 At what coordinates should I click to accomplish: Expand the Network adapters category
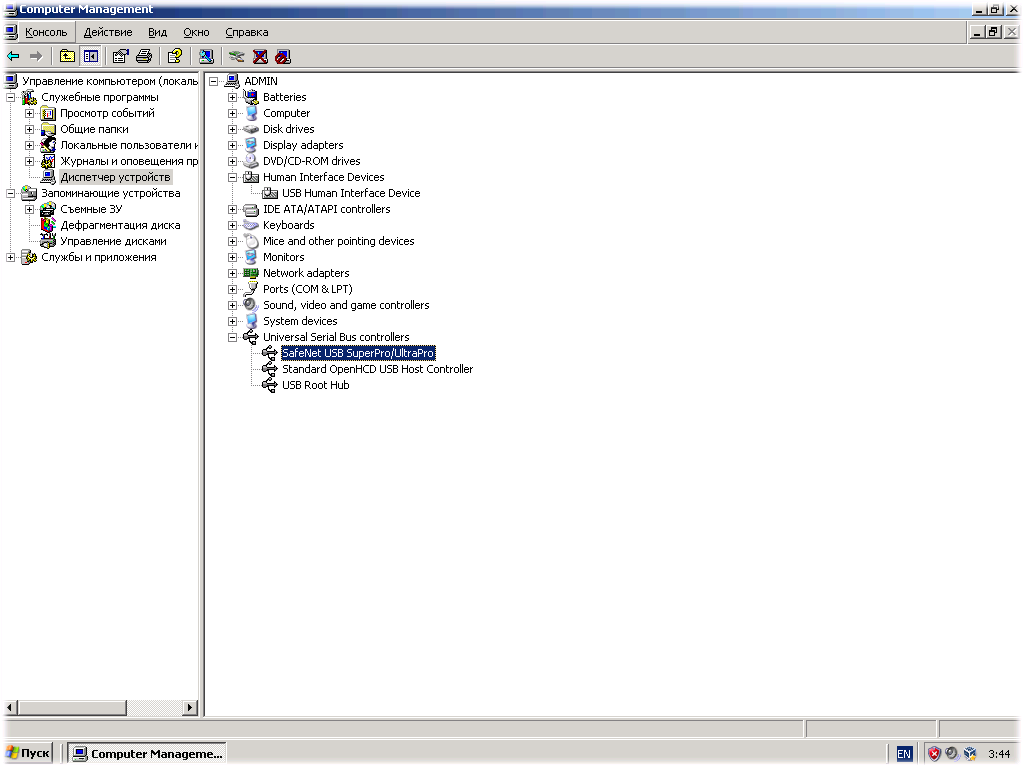(x=232, y=274)
